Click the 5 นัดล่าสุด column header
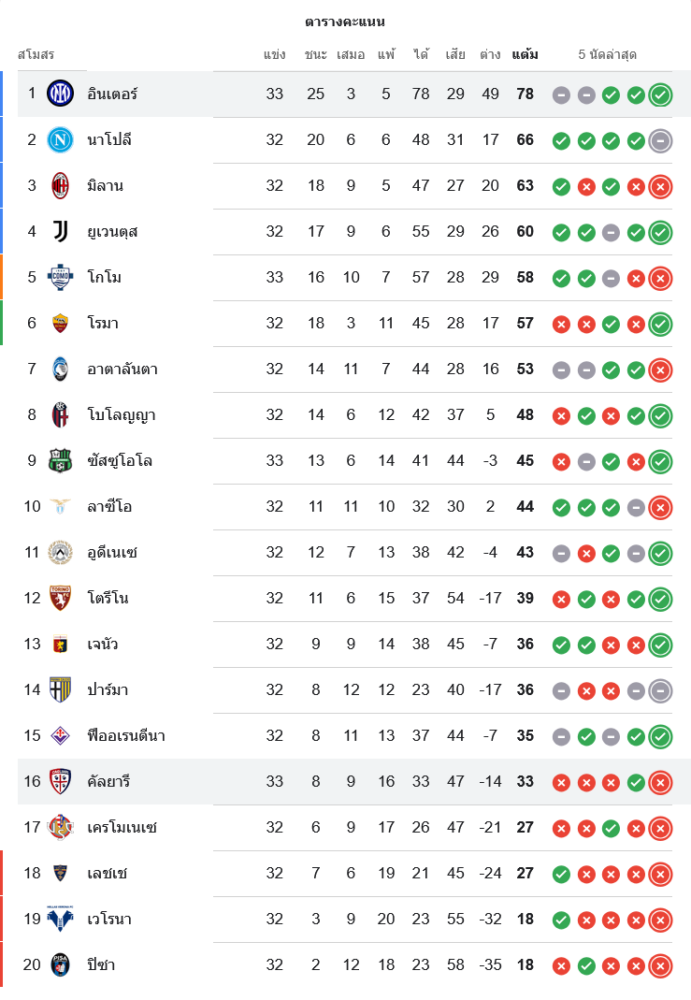This screenshot has height=1000, width=691. pos(607,55)
